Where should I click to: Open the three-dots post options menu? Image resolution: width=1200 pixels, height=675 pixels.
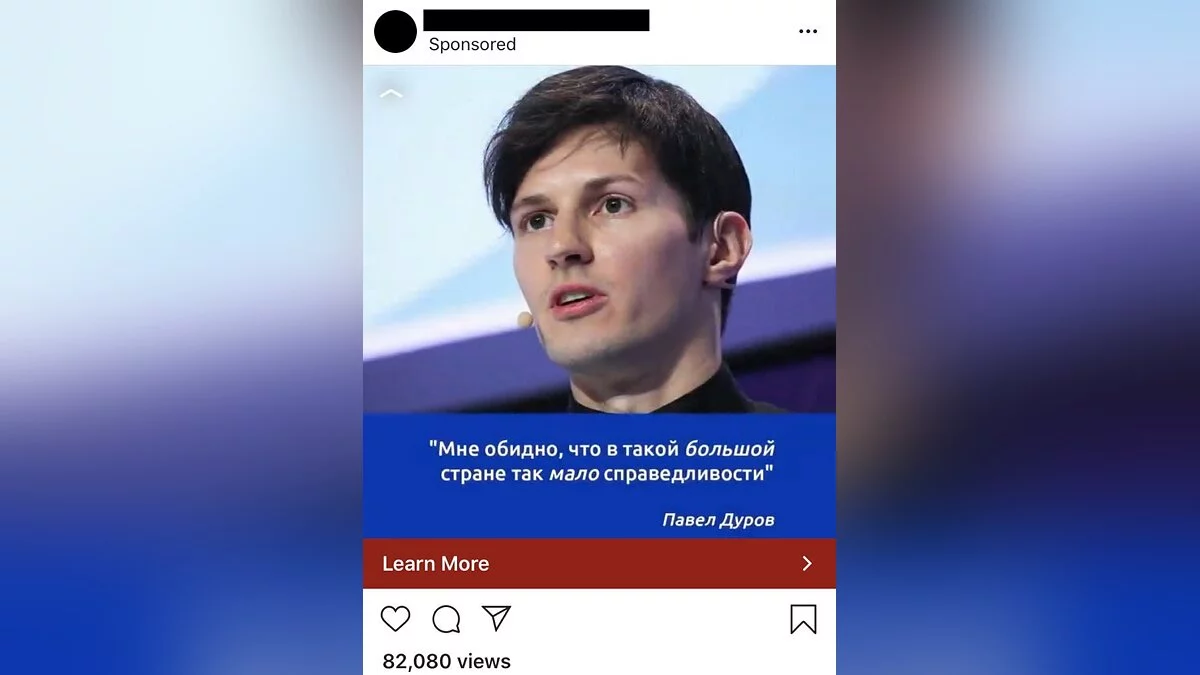tap(808, 32)
